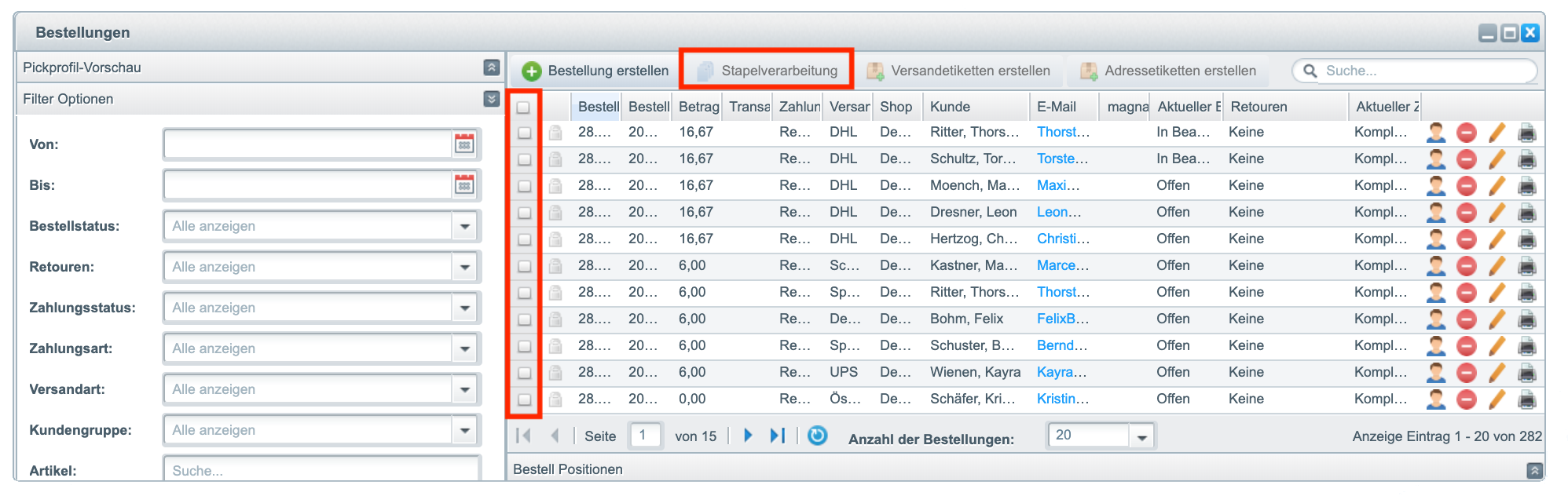1568x496 pixels.
Task: Check the Hertzog, Ch… order row
Action: click(x=524, y=240)
